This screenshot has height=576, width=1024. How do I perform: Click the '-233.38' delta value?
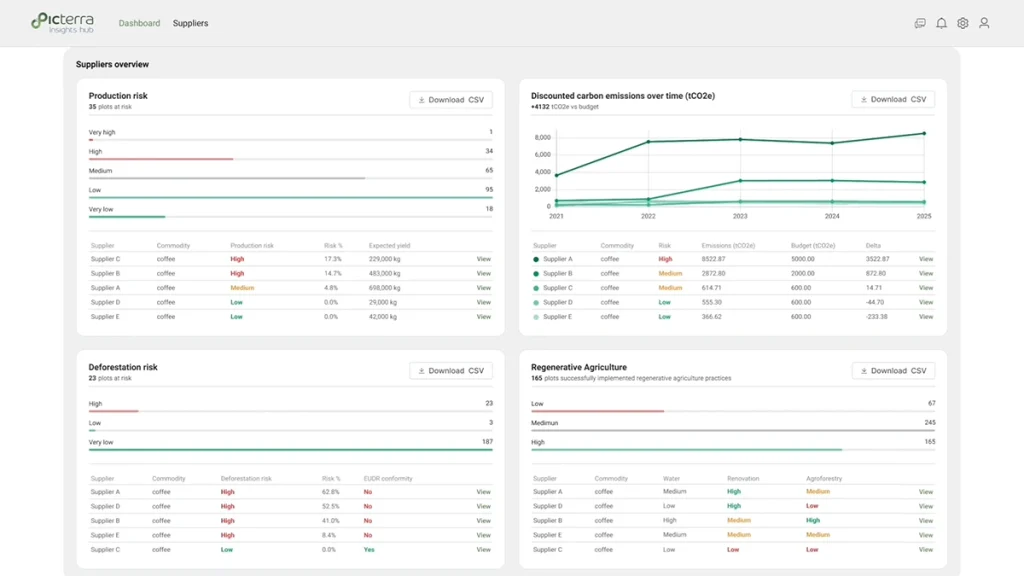[x=876, y=317]
